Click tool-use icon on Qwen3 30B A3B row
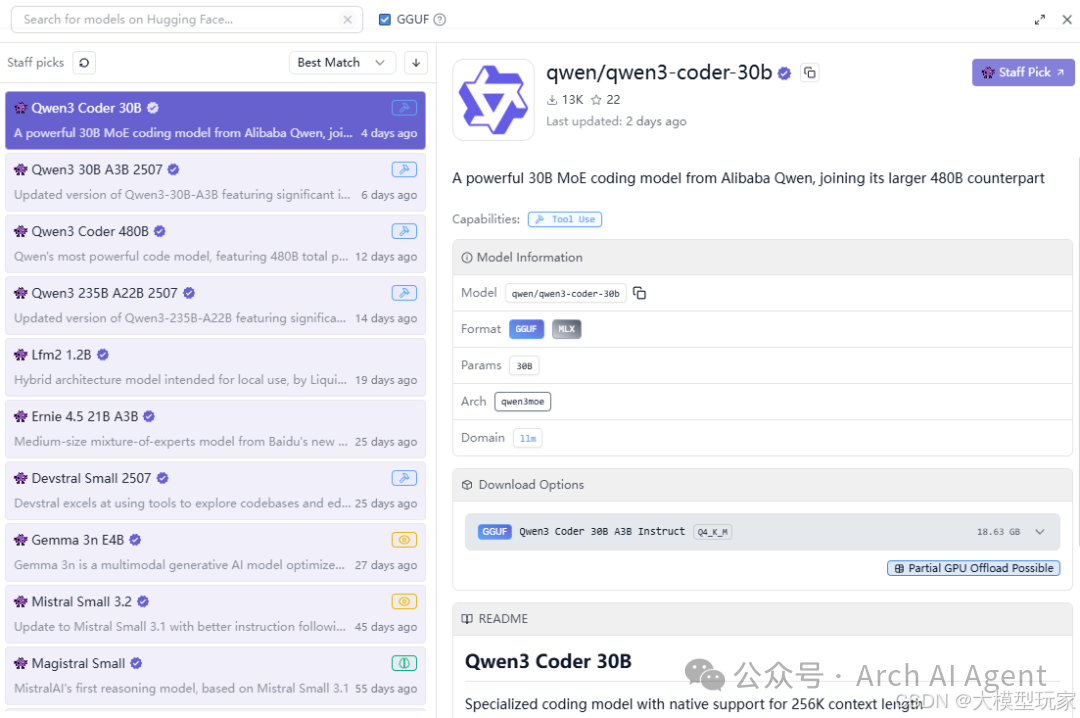This screenshot has height=718, width=1080. point(404,170)
